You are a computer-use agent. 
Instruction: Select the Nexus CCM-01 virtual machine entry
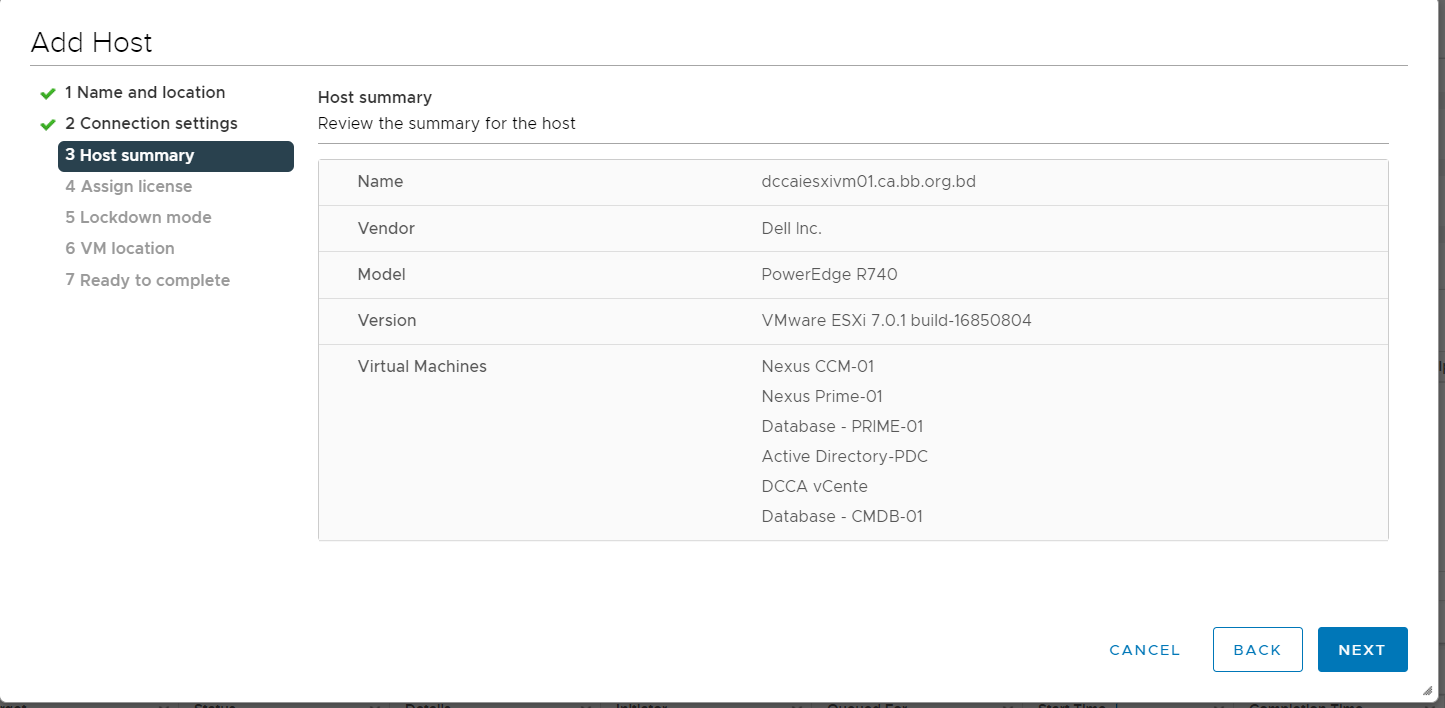coord(817,366)
